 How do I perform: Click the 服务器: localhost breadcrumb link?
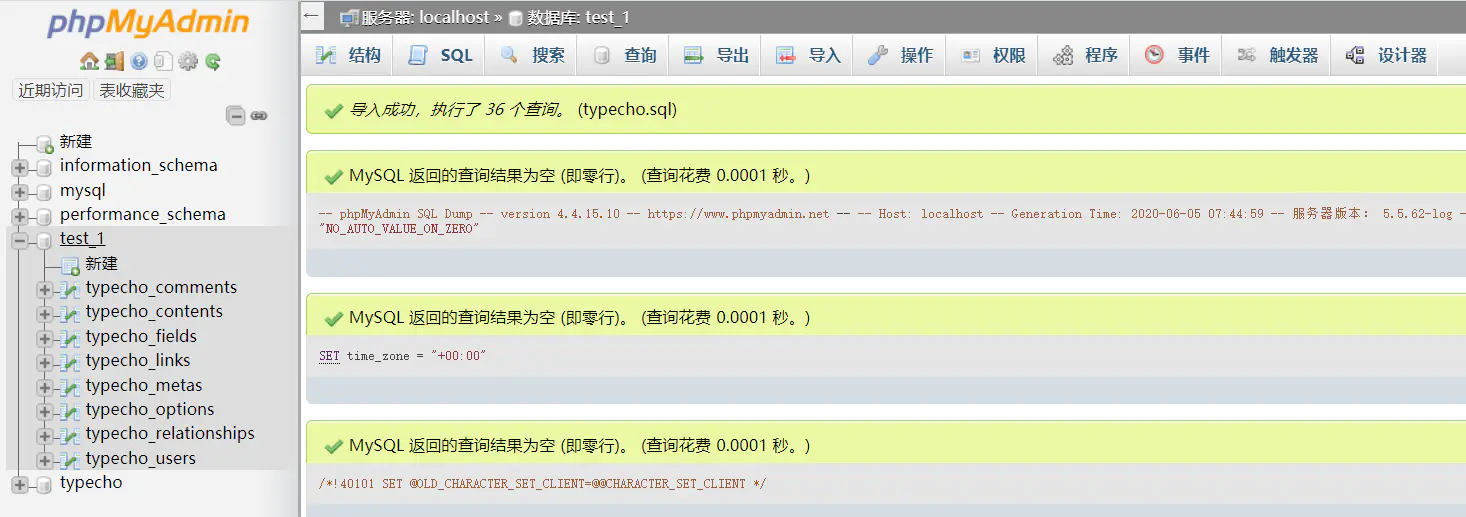(x=425, y=17)
